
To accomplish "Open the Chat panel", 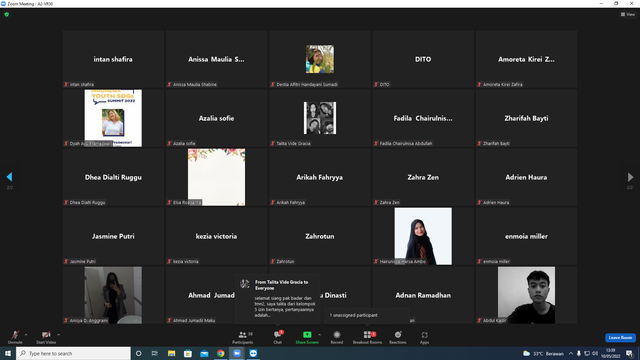I will pos(278,337).
